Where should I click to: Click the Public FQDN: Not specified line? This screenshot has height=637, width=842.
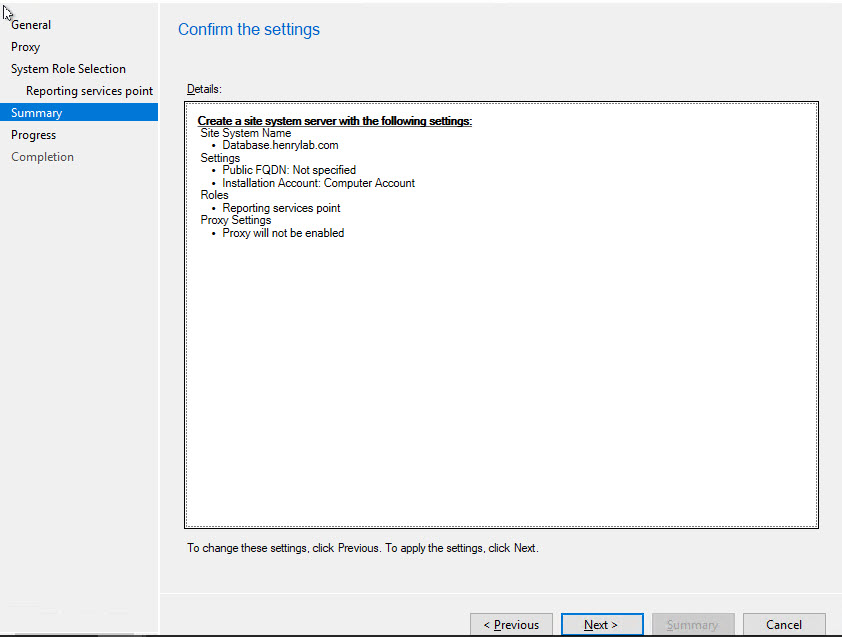[289, 170]
